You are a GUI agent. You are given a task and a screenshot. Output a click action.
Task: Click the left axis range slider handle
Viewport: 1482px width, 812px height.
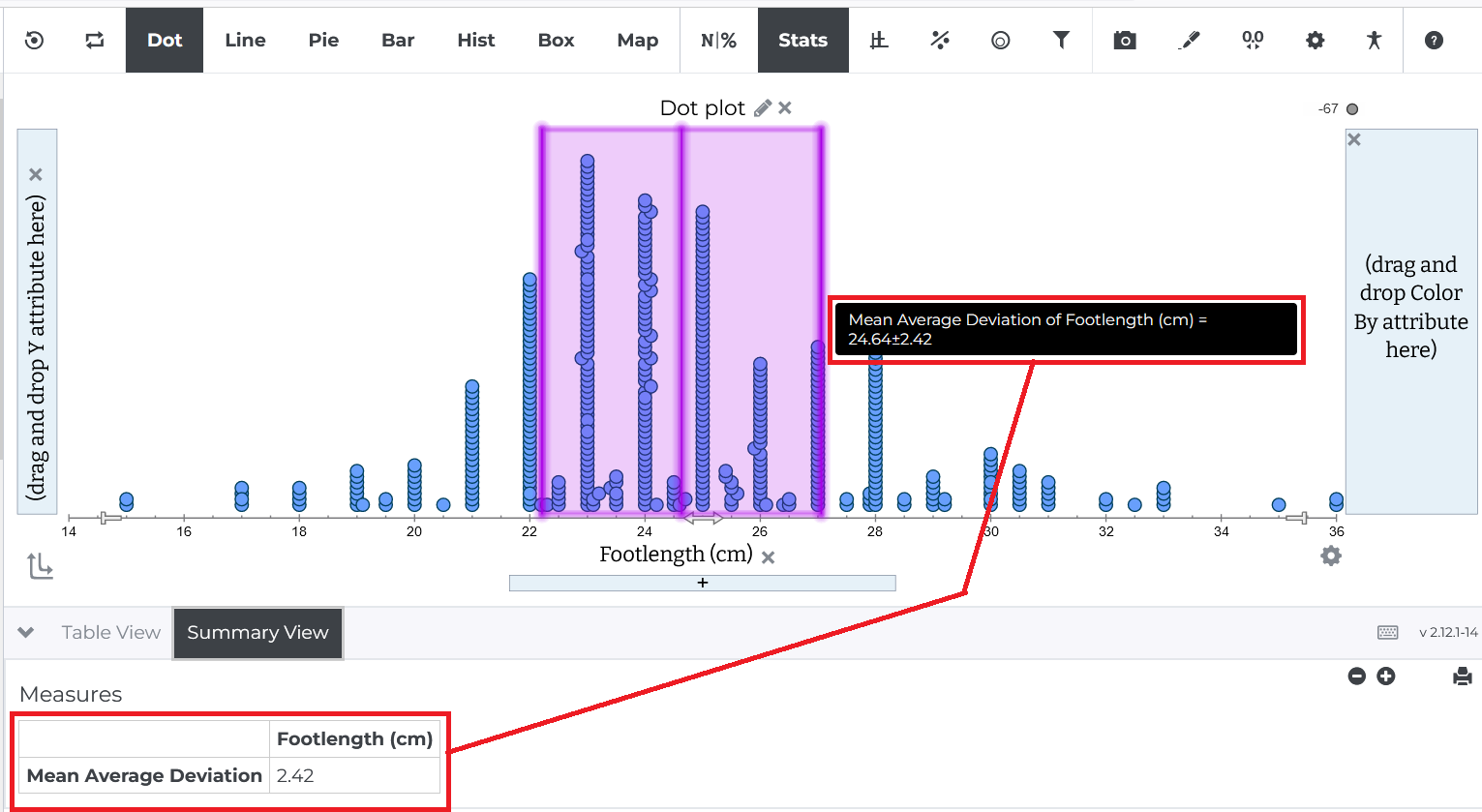(110, 519)
